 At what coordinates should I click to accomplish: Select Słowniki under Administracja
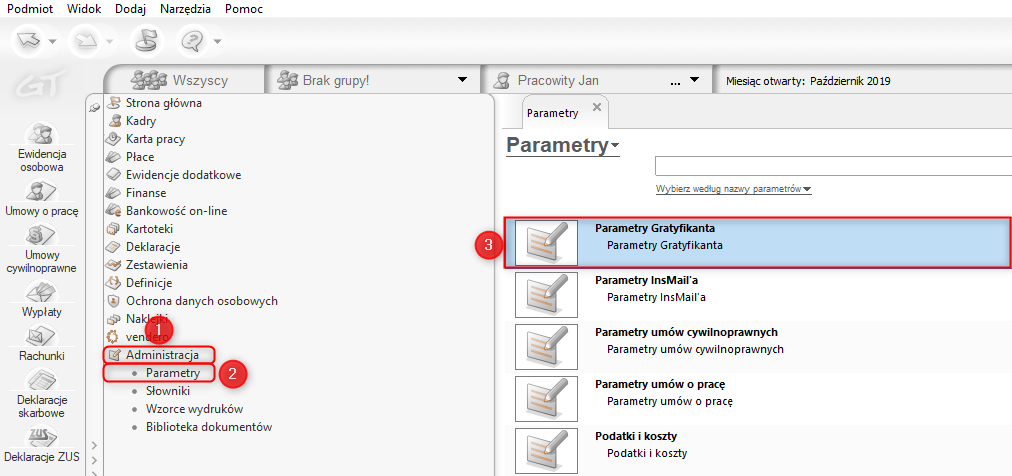pyautogui.click(x=167, y=391)
